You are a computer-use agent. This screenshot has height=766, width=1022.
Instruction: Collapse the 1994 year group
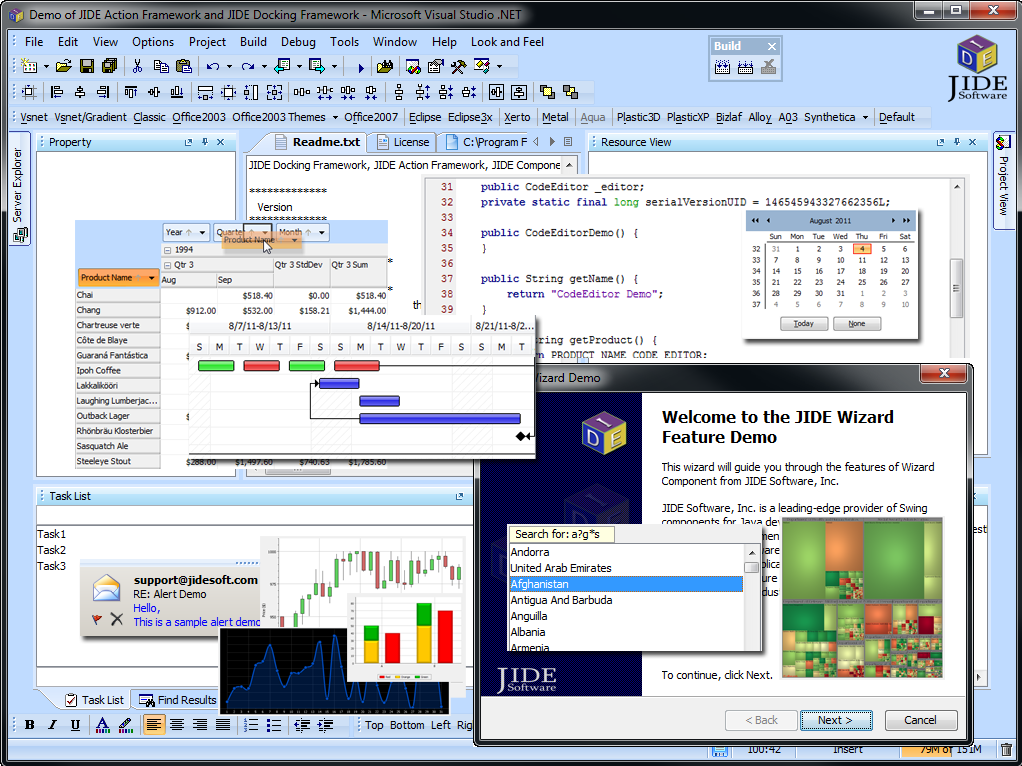point(167,250)
